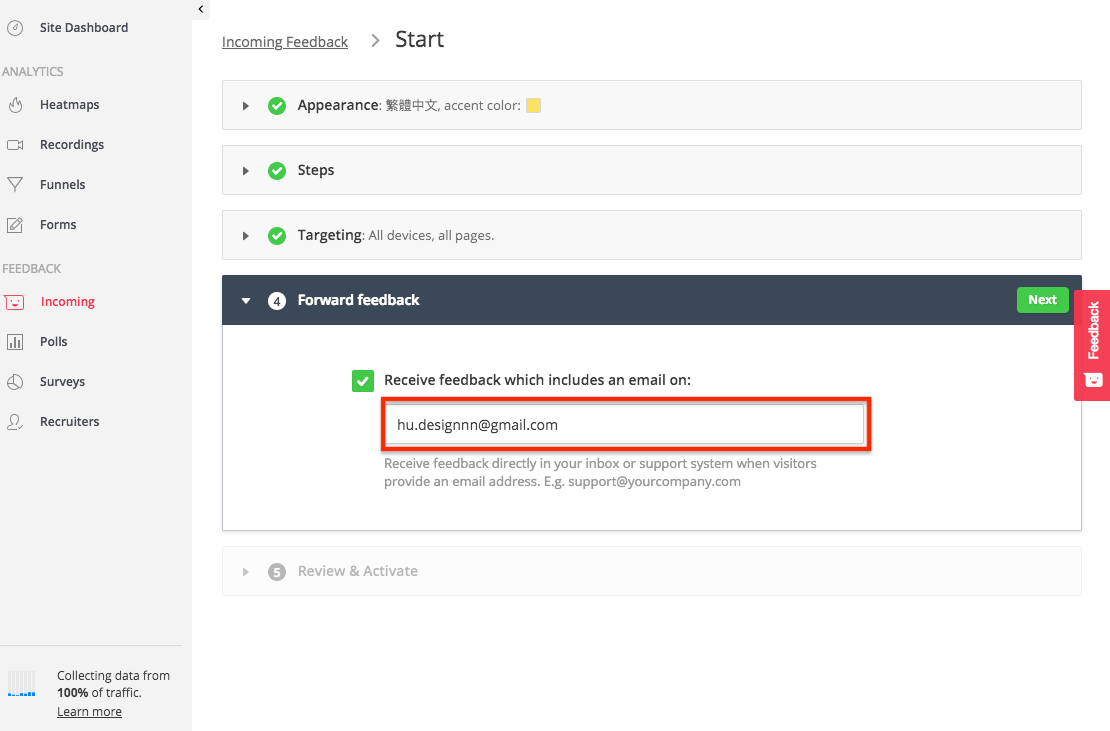Select the Recruiters person icon
This screenshot has width=1110, height=731.
pos(15,422)
